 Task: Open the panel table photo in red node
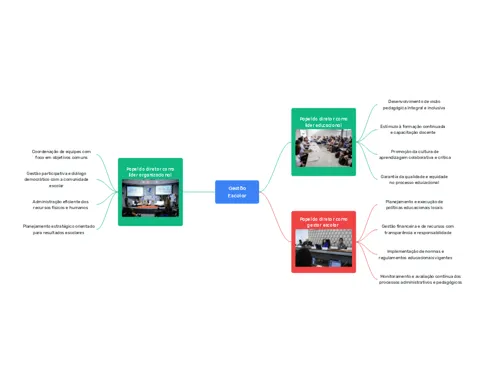pos(323,248)
